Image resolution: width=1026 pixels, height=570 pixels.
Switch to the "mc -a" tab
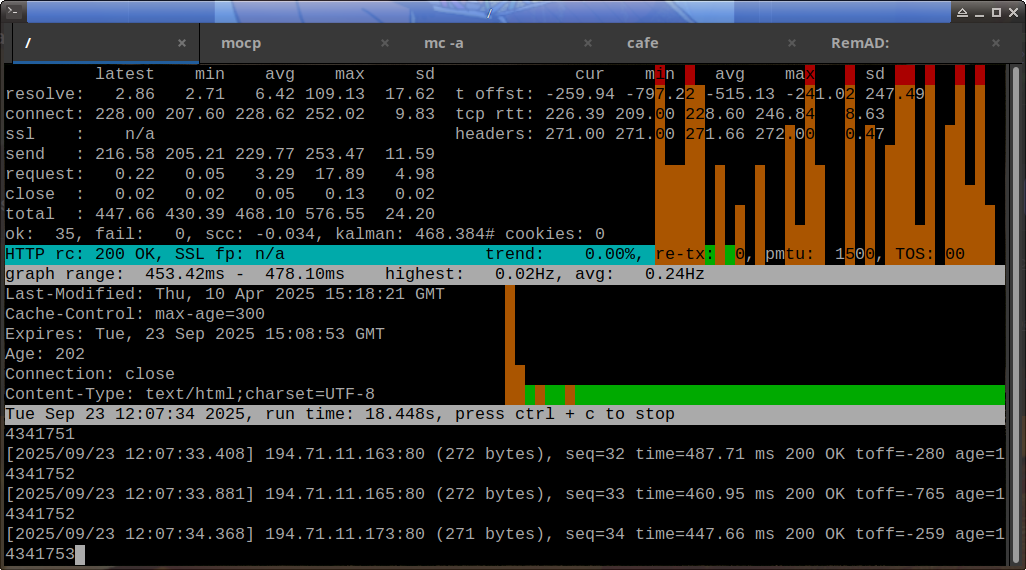tap(444, 44)
